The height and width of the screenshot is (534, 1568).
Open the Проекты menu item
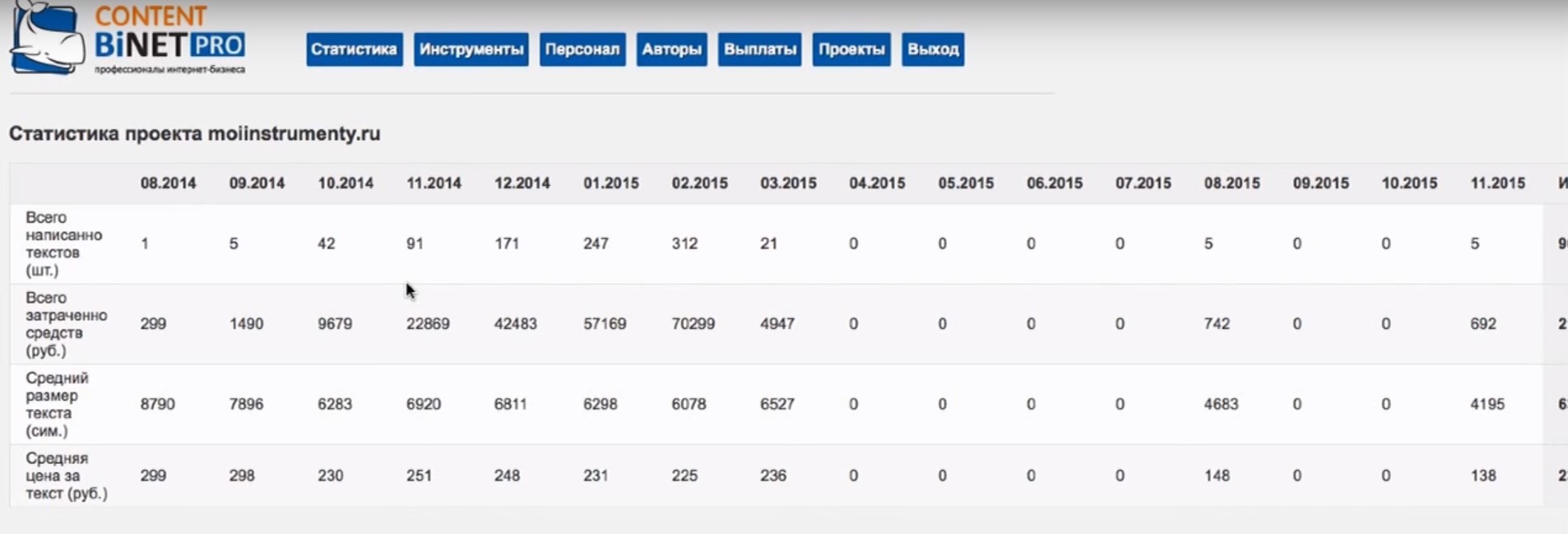(x=851, y=49)
